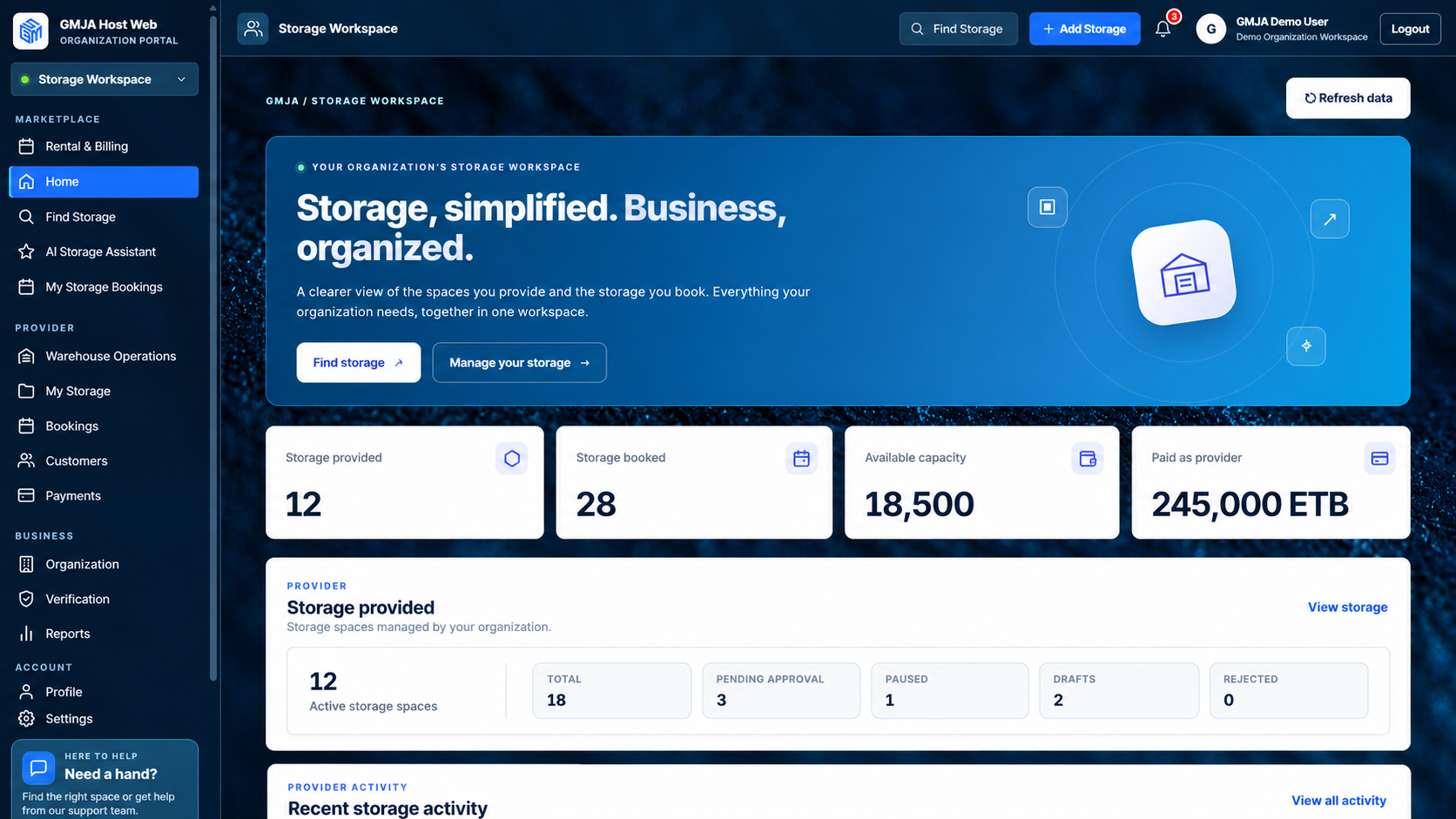Click the Pending Approval stat tile

click(x=781, y=691)
